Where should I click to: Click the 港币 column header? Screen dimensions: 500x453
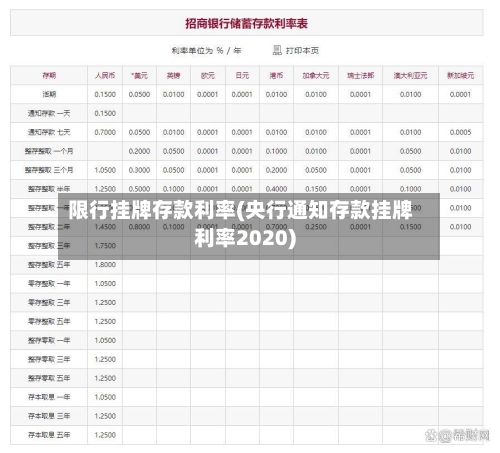pyautogui.click(x=276, y=76)
